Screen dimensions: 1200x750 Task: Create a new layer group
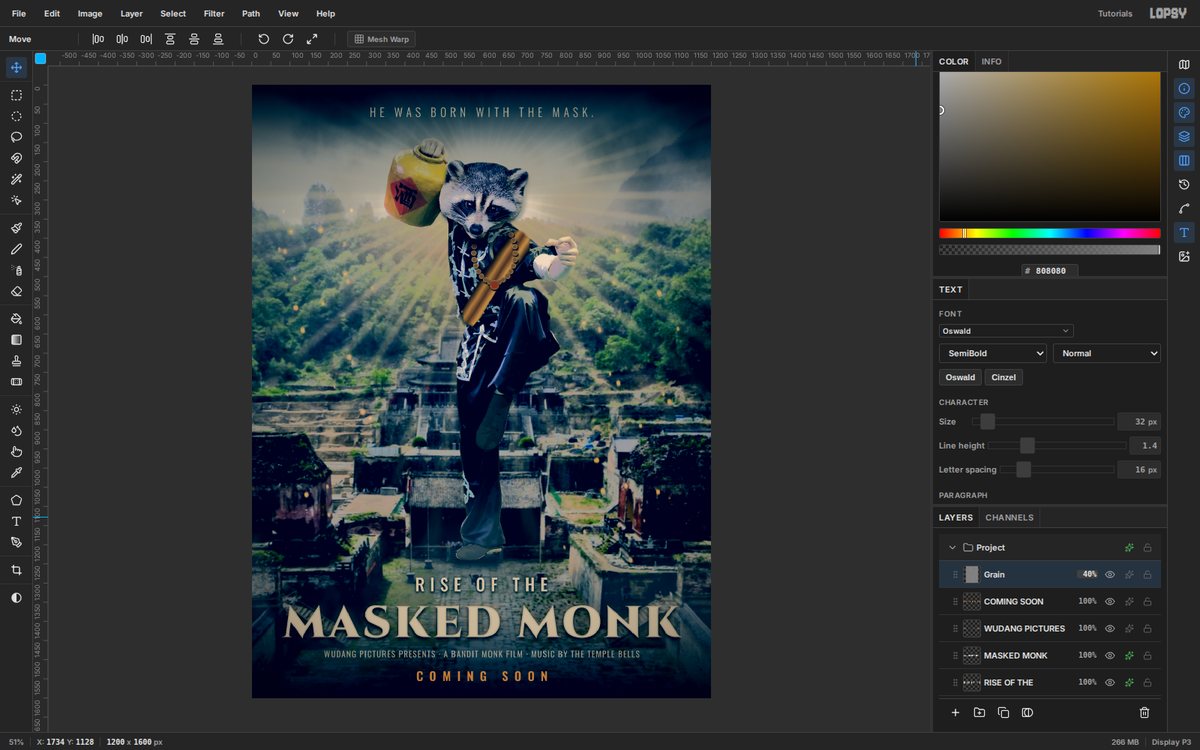click(979, 713)
